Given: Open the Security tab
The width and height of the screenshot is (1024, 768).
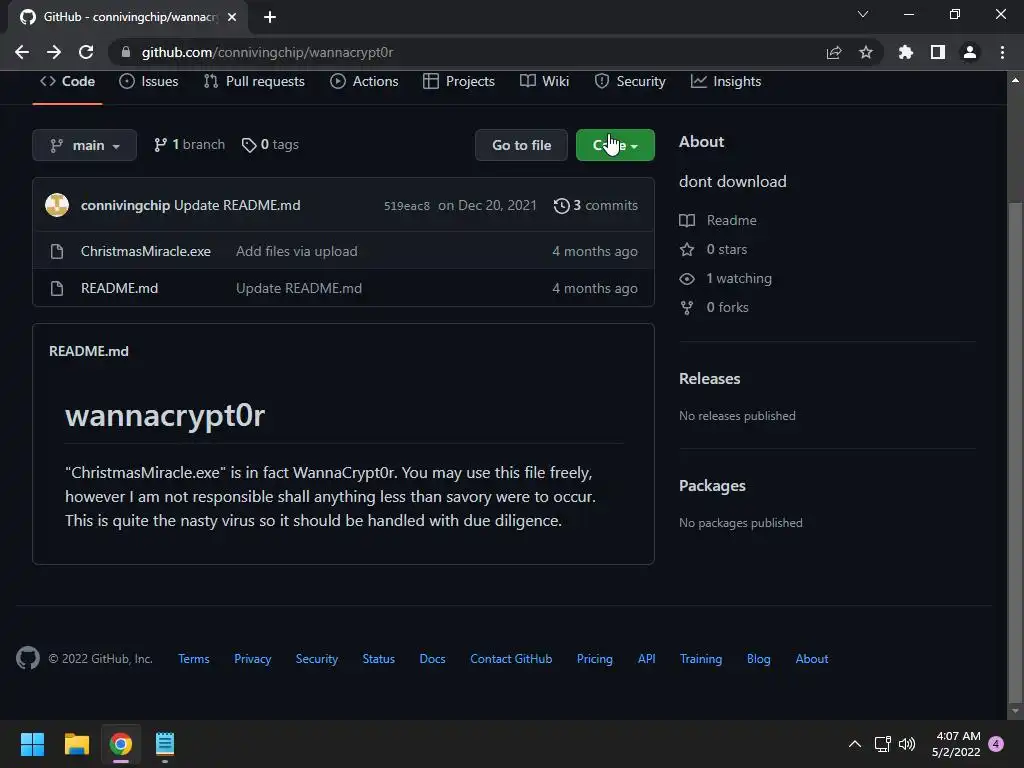Looking at the screenshot, I should [630, 81].
